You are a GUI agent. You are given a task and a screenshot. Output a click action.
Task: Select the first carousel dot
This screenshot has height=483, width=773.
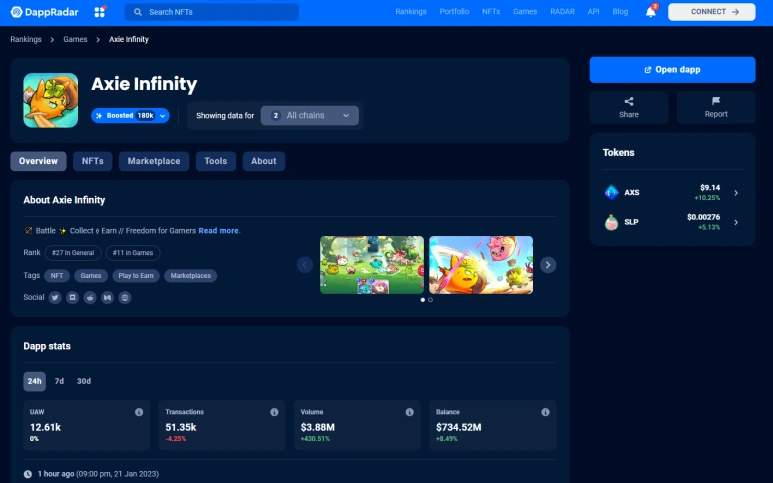tap(422, 300)
